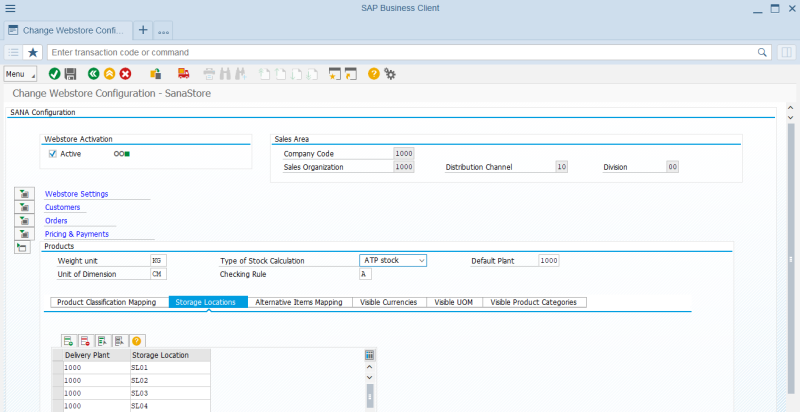Open the Menu dropdown button
Screen dimensions: 800x412
pos(20,74)
